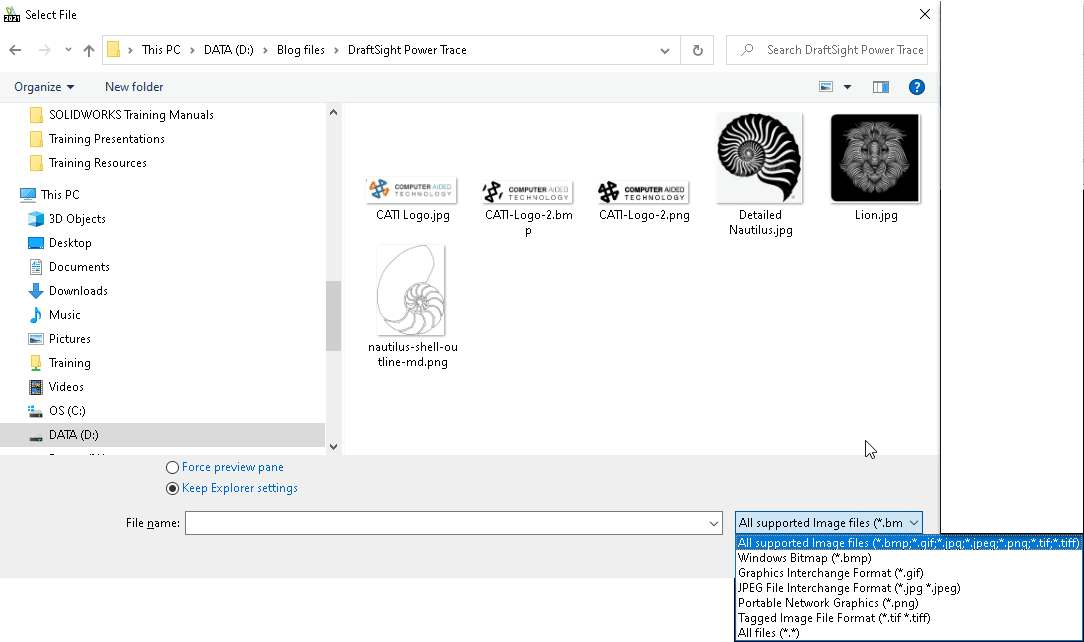Select Keep Explorer settings radio button
The image size is (1084, 642).
tap(173, 488)
